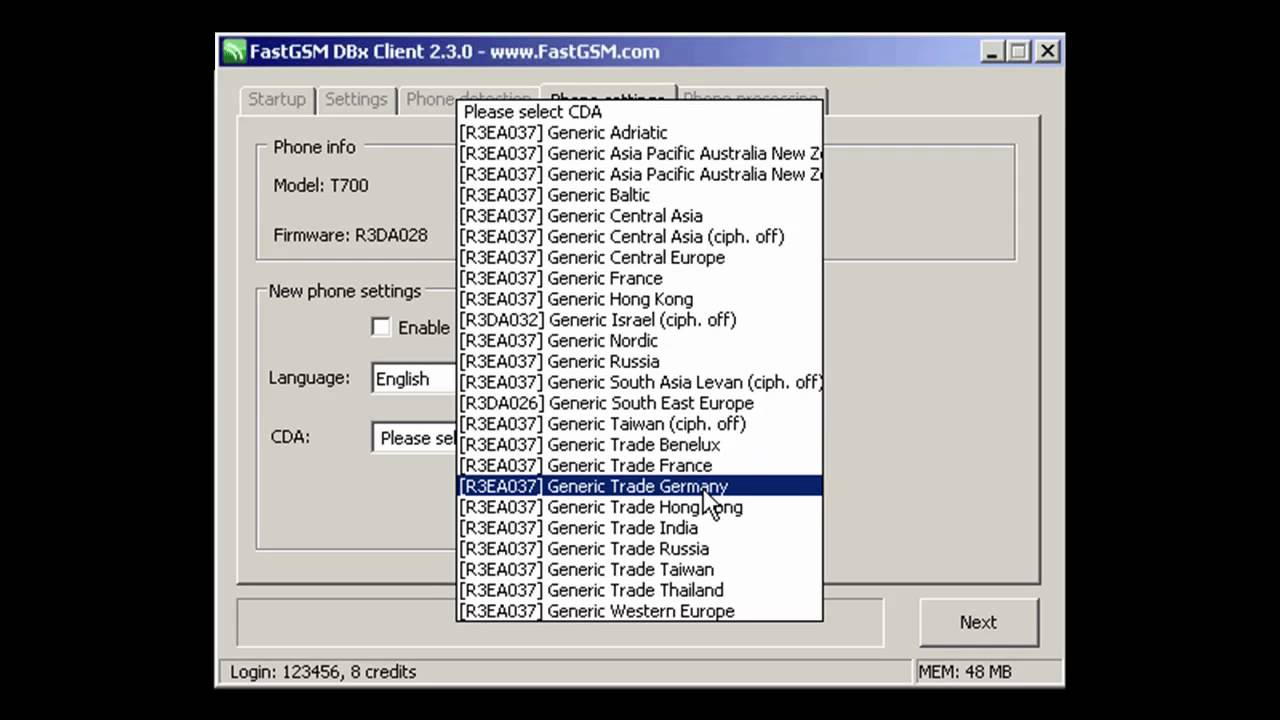Click the Next button
This screenshot has height=720, width=1280.
[x=978, y=622]
